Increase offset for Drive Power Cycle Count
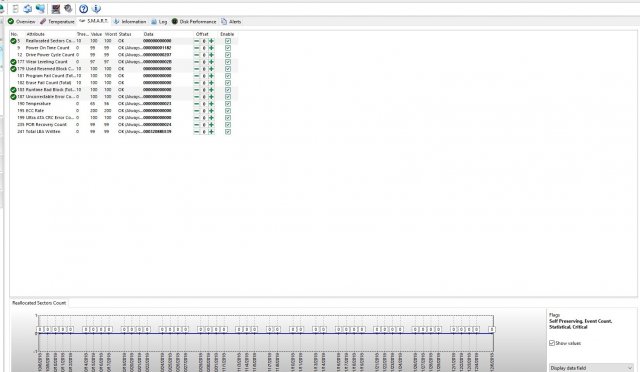The image size is (640, 372). pyautogui.click(x=211, y=55)
